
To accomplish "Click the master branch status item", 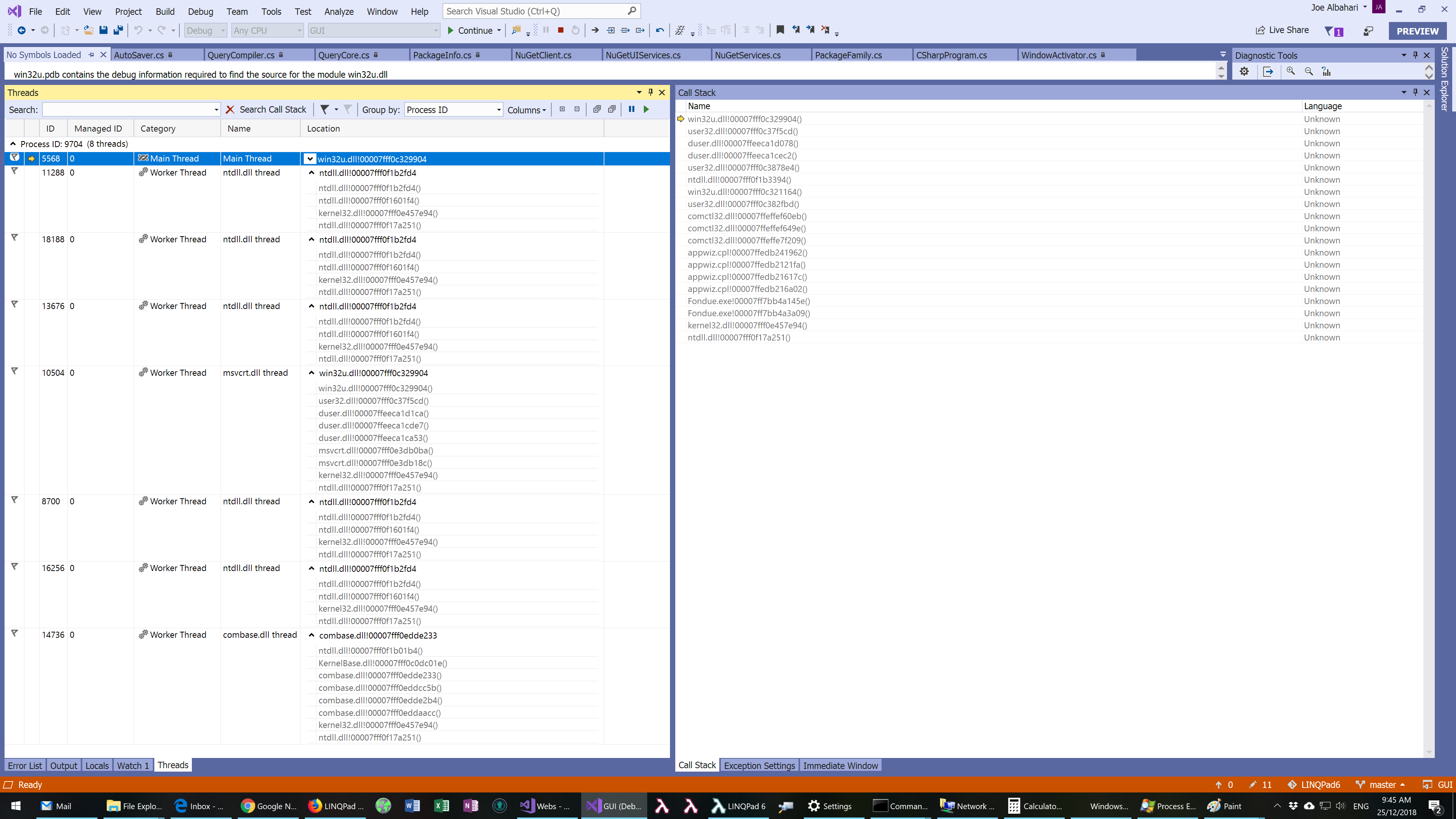I will coord(1380,784).
